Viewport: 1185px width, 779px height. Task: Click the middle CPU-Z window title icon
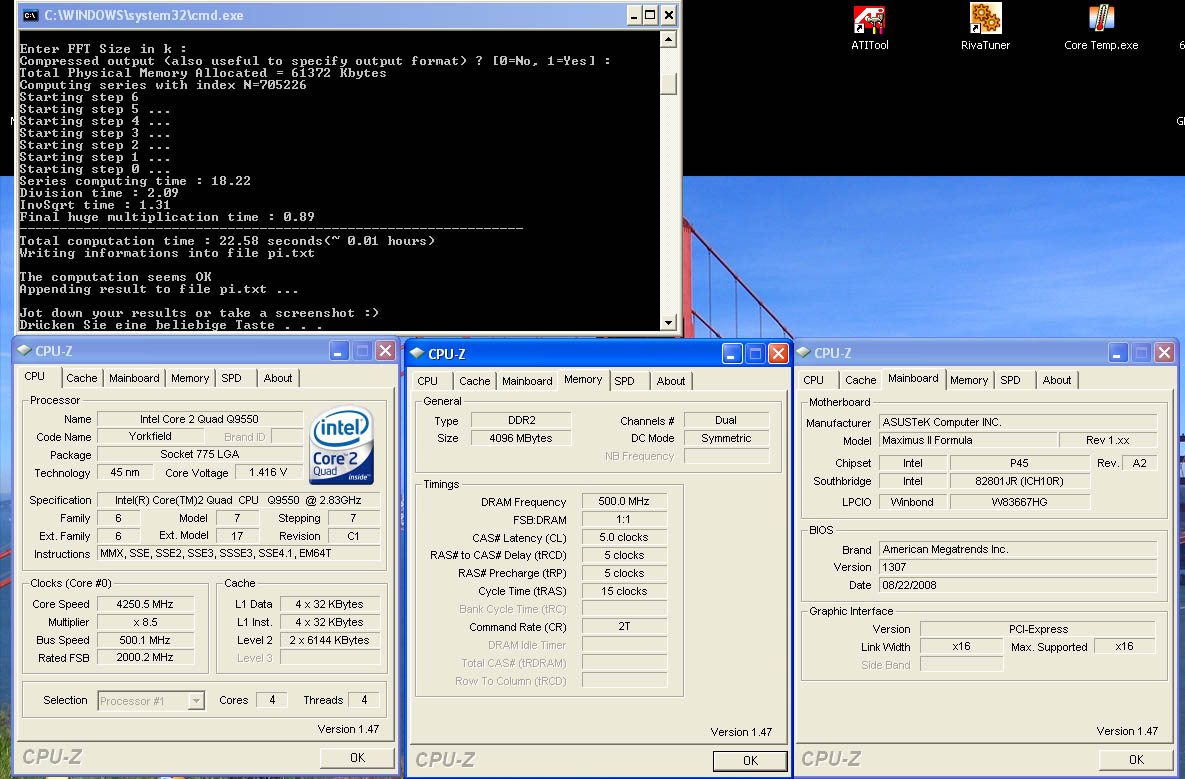417,354
